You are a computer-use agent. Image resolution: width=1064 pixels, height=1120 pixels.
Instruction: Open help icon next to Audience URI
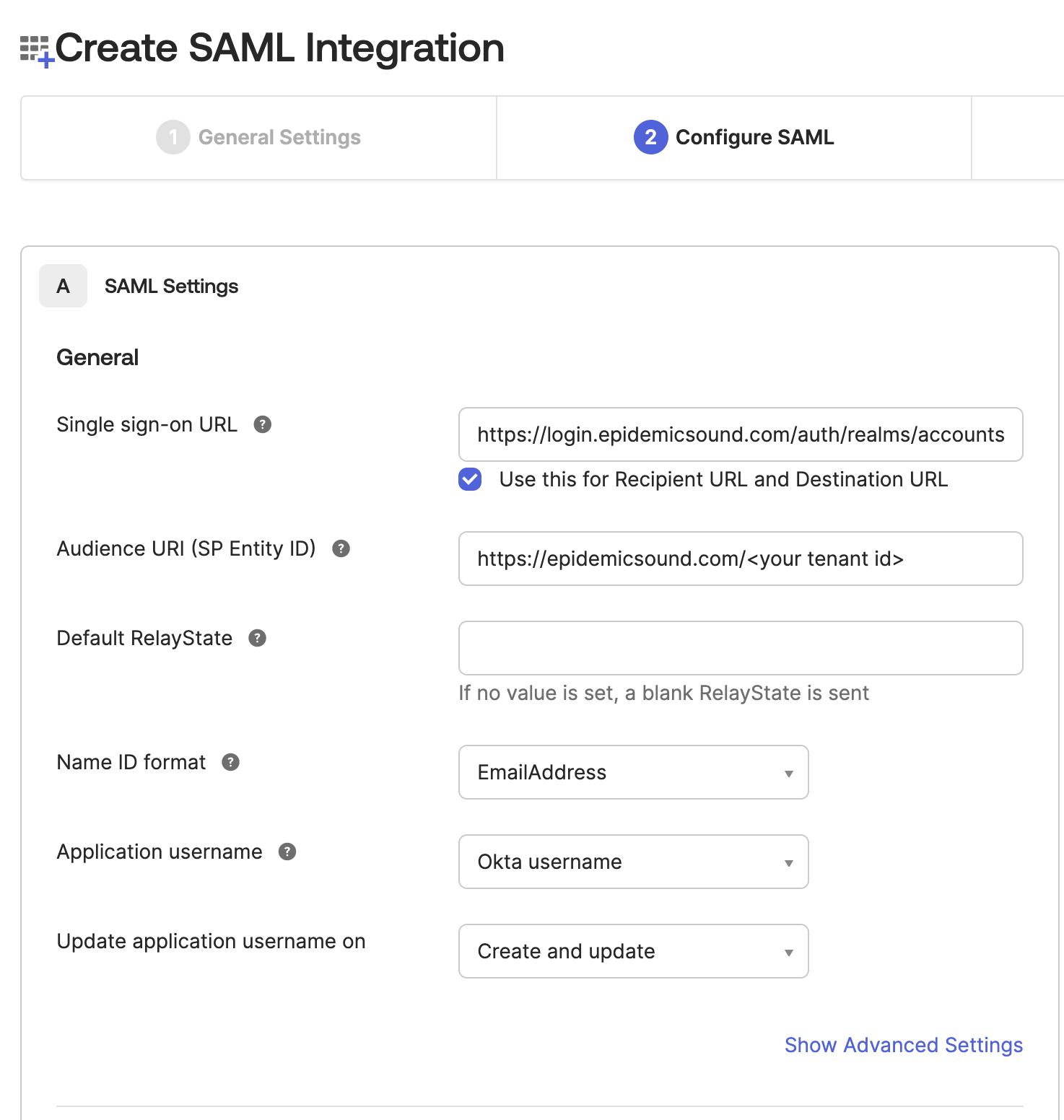click(x=341, y=548)
